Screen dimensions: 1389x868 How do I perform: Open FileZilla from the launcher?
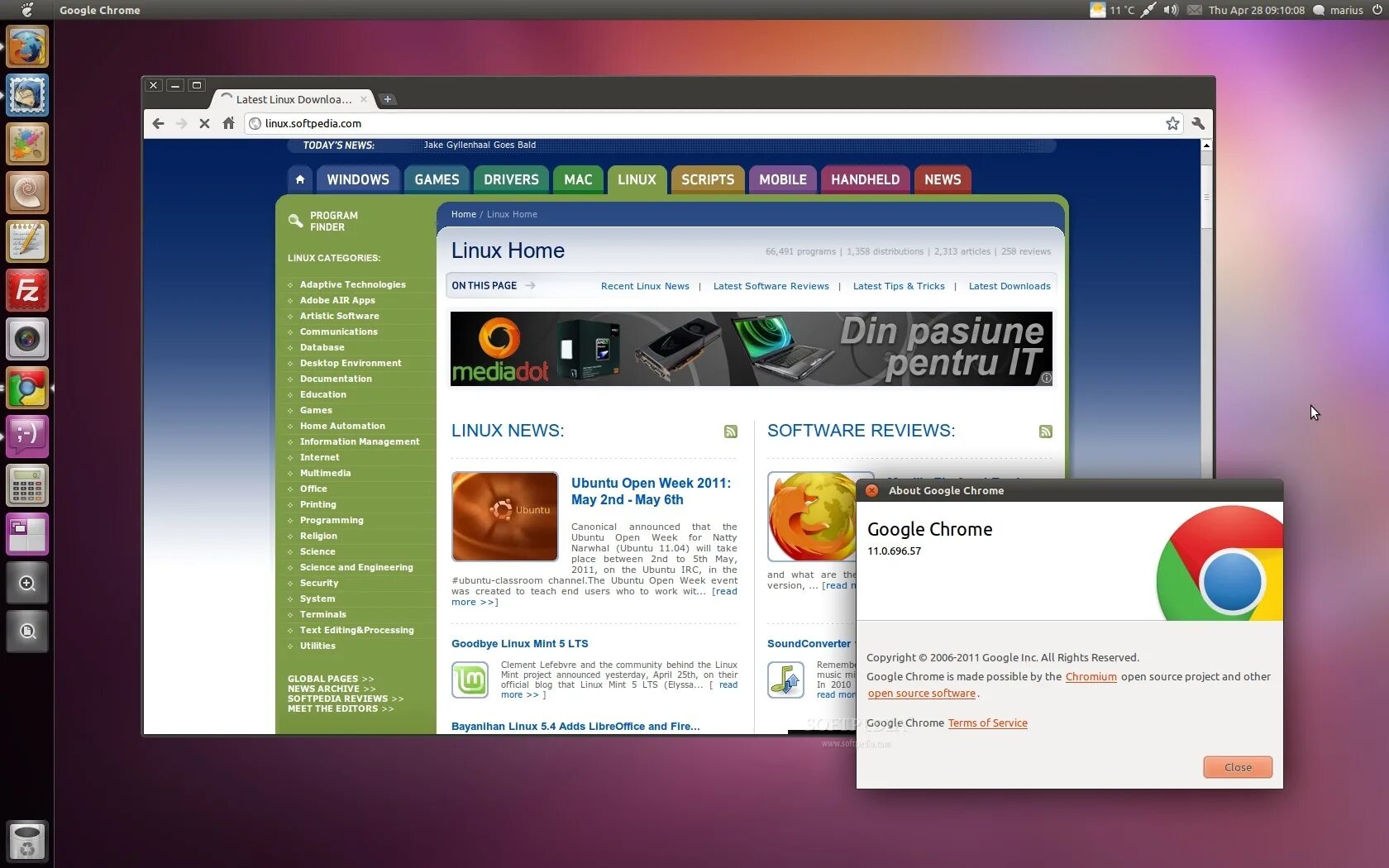pos(27,290)
